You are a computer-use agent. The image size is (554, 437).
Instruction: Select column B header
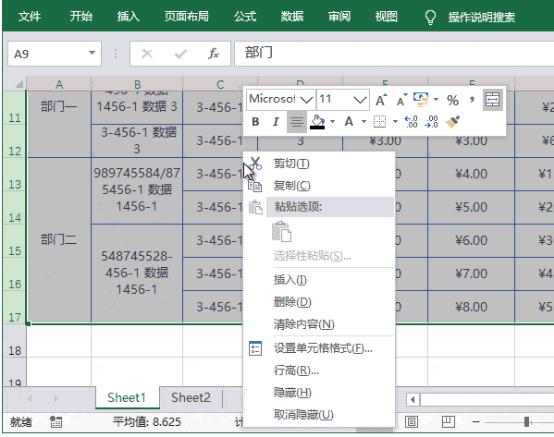pyautogui.click(x=137, y=84)
